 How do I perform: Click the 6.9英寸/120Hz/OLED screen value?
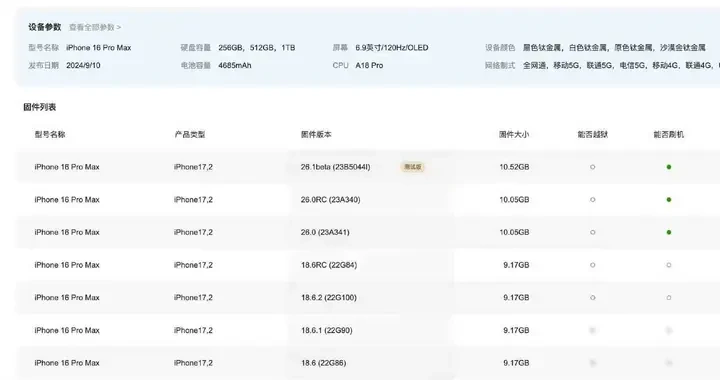pos(392,48)
